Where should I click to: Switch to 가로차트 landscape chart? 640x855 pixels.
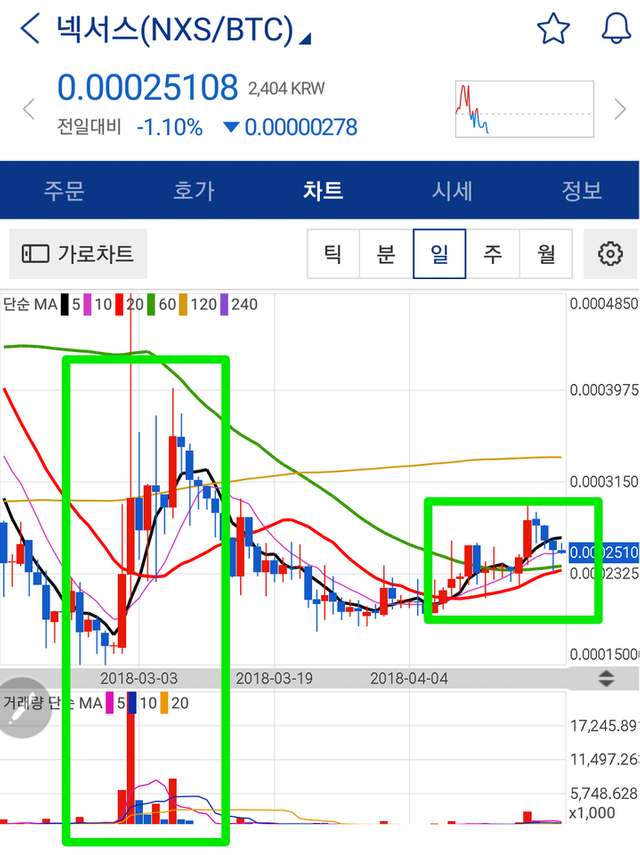coord(78,254)
